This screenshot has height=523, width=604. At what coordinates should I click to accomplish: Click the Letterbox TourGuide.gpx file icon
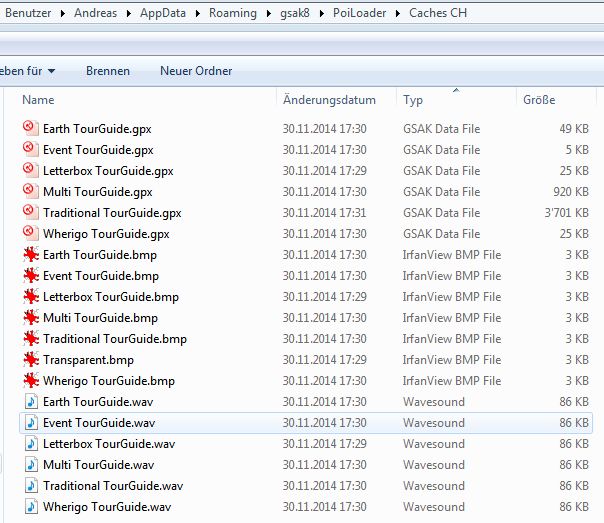pyautogui.click(x=31, y=170)
